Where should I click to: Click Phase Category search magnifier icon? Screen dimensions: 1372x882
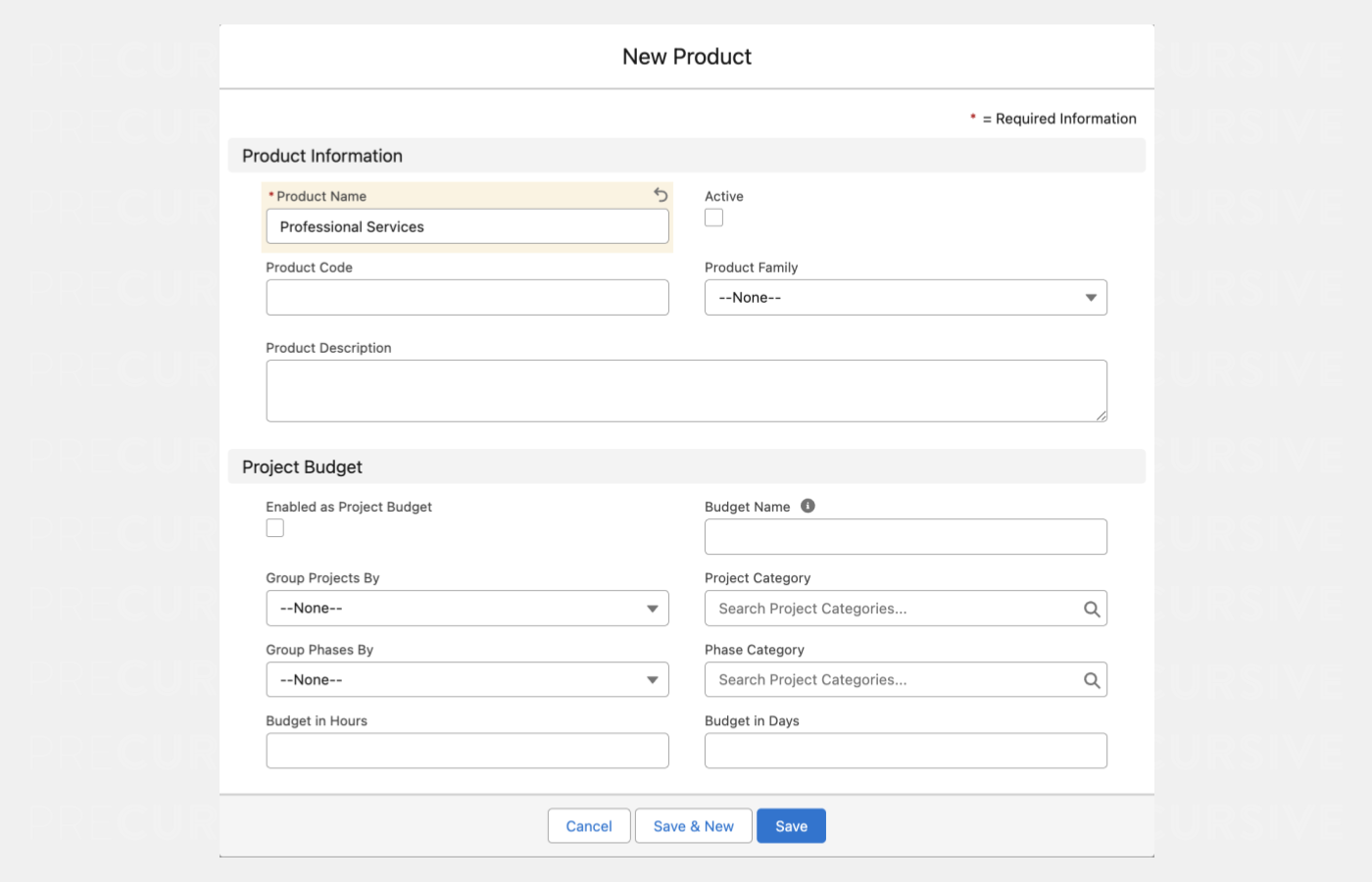click(1091, 680)
